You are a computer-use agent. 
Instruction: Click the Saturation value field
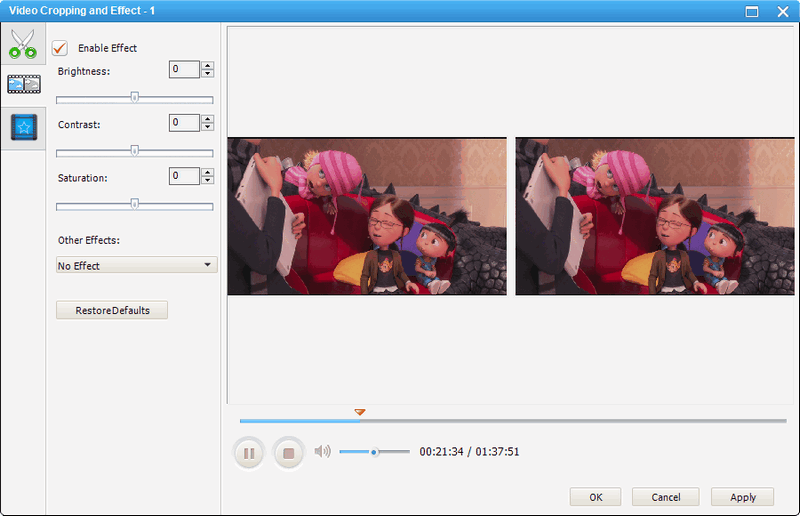click(184, 177)
